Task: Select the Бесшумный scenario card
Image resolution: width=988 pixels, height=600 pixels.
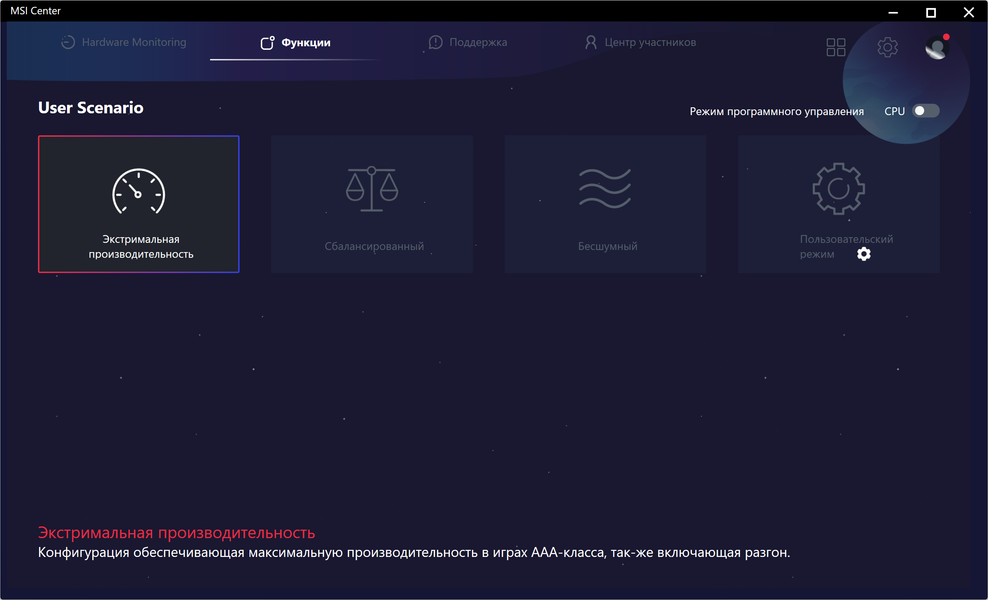Action: [x=605, y=204]
